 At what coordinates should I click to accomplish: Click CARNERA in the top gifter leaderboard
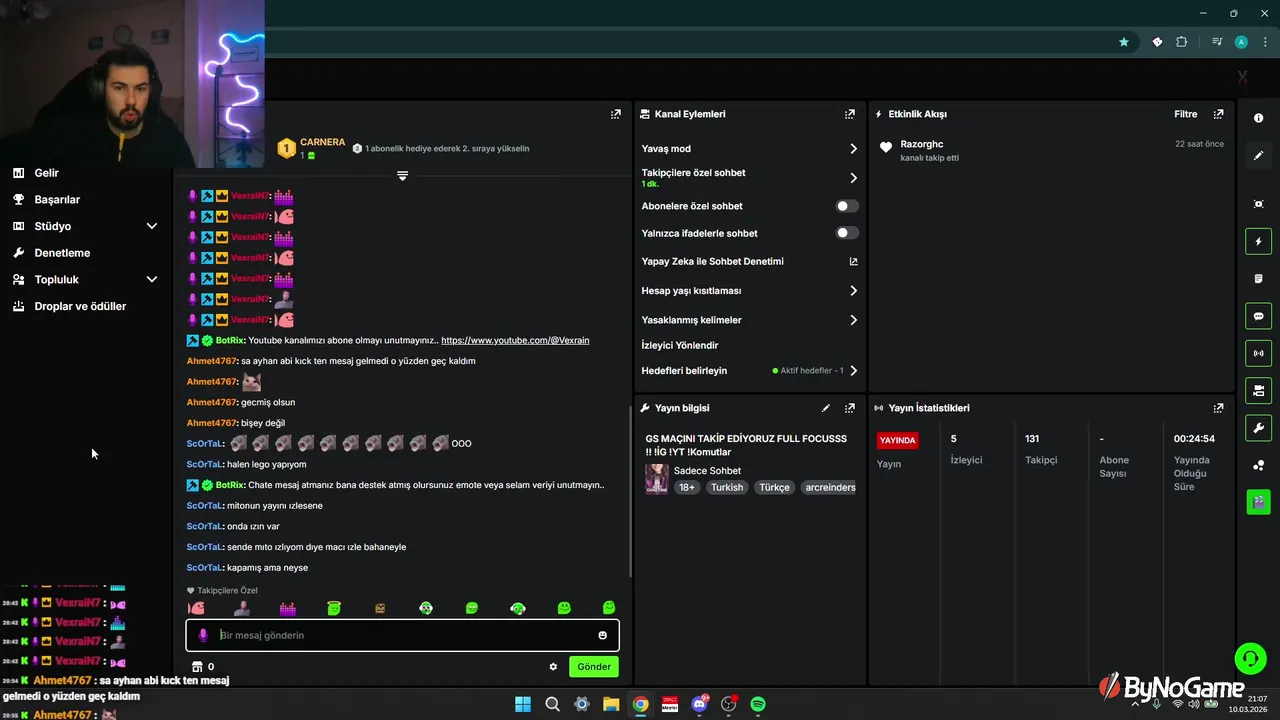pos(322,142)
